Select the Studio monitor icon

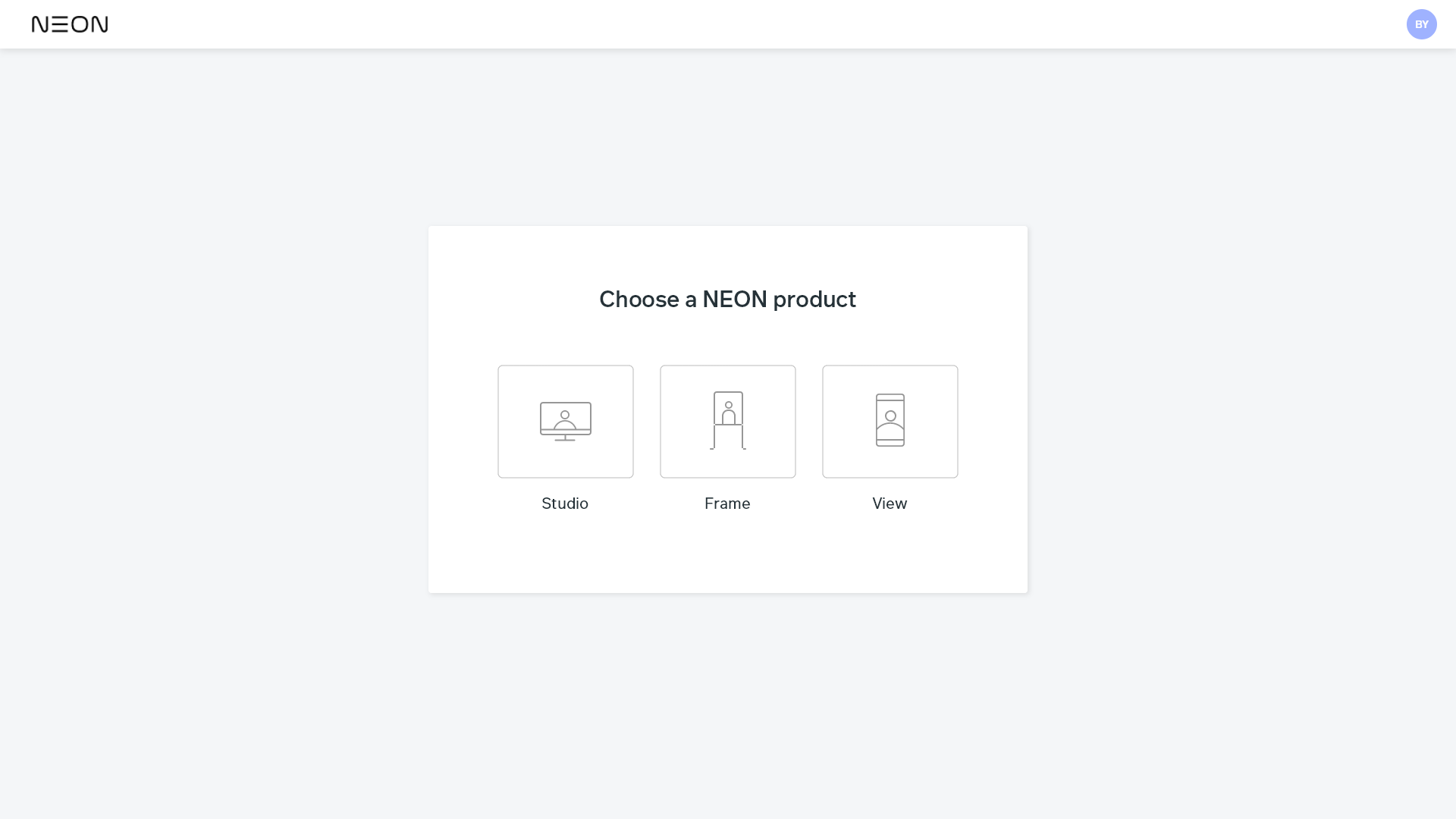566,422
